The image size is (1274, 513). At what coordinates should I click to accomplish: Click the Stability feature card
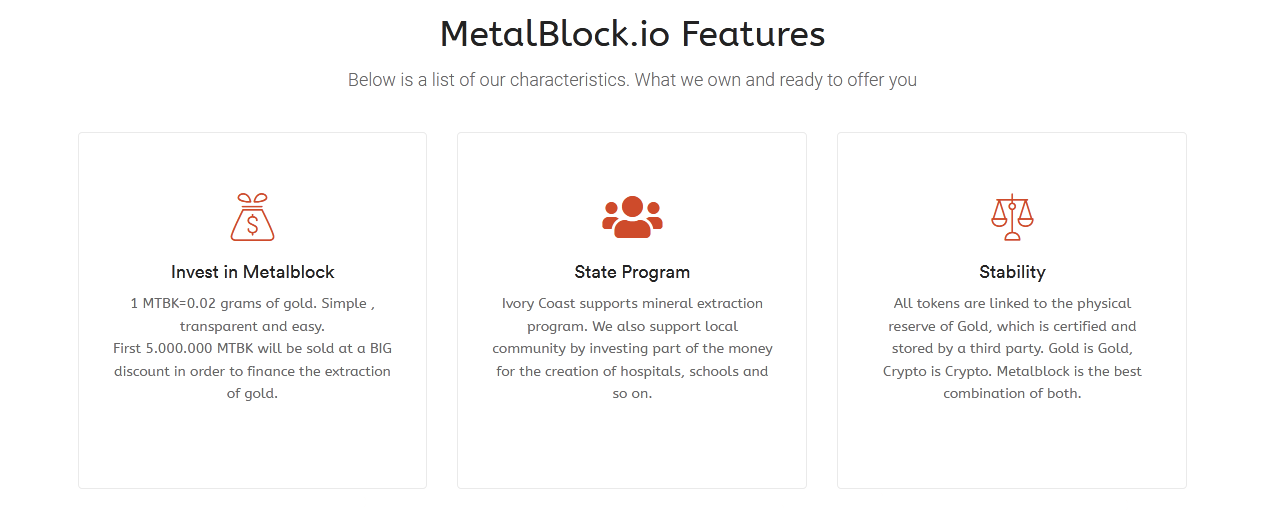(x=1012, y=310)
